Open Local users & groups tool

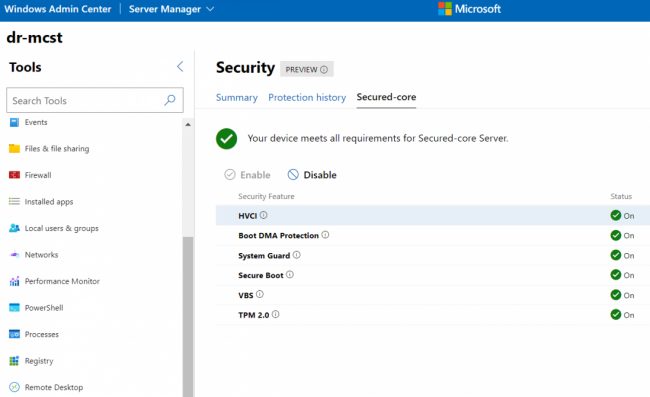click(x=62, y=228)
